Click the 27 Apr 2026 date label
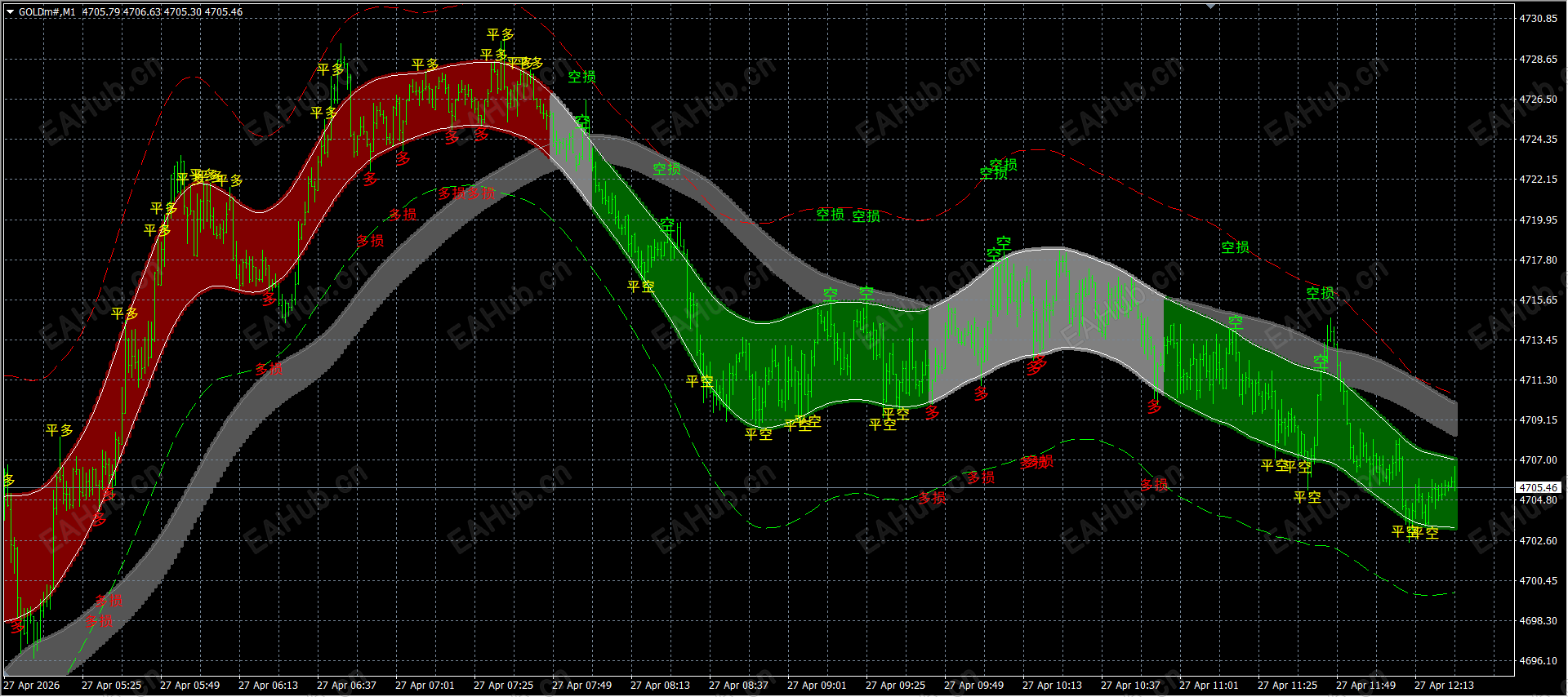The image size is (1568, 697). pos(32,686)
